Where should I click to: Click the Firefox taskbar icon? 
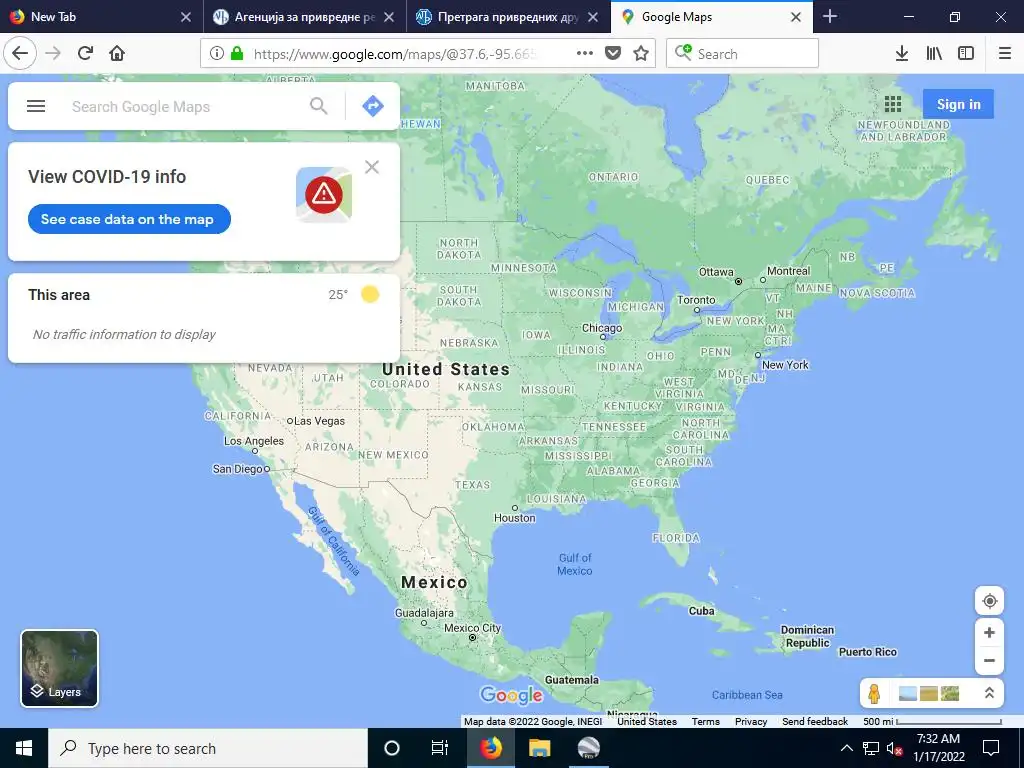coord(490,748)
